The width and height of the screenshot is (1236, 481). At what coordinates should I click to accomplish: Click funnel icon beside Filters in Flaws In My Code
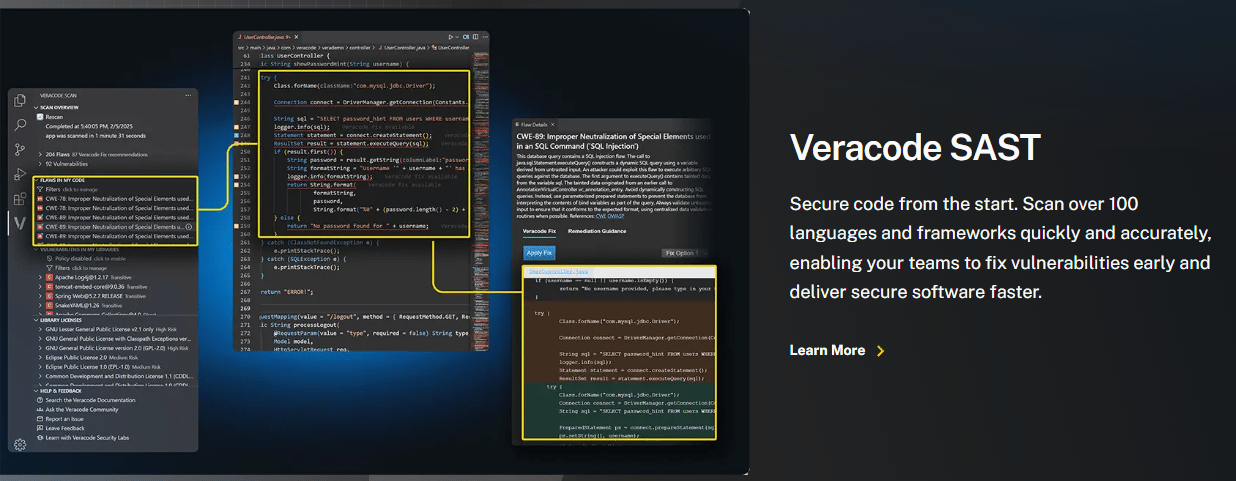tap(40, 190)
